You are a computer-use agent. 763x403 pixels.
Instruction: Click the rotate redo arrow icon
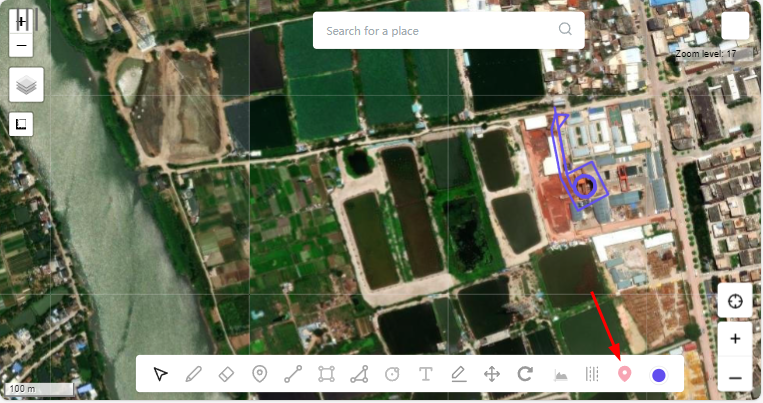coord(525,374)
